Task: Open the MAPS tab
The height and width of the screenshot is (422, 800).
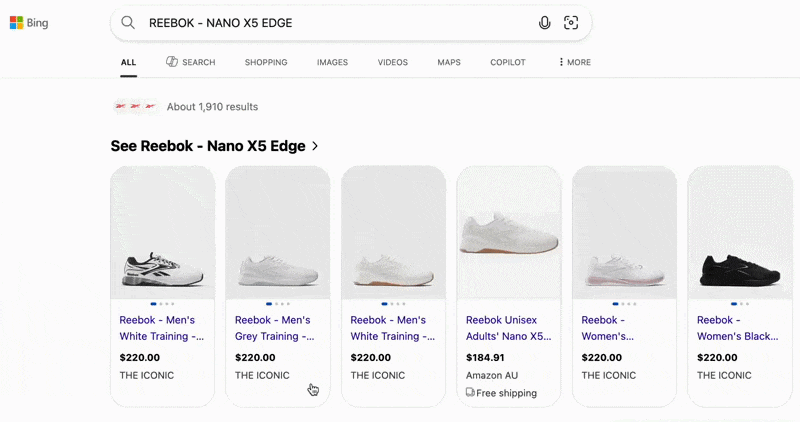Action: coord(449,62)
